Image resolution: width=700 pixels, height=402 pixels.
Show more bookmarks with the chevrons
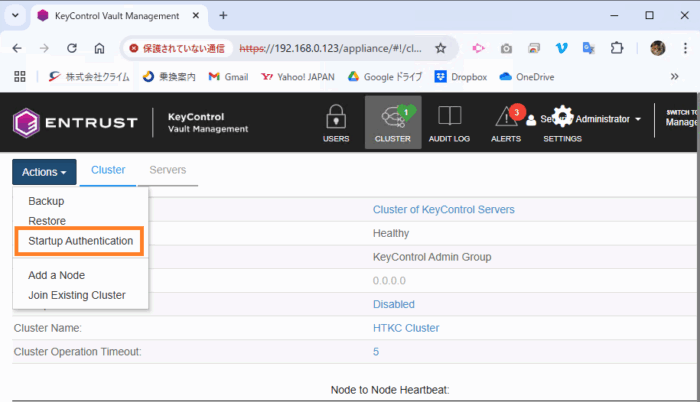pyautogui.click(x=675, y=77)
